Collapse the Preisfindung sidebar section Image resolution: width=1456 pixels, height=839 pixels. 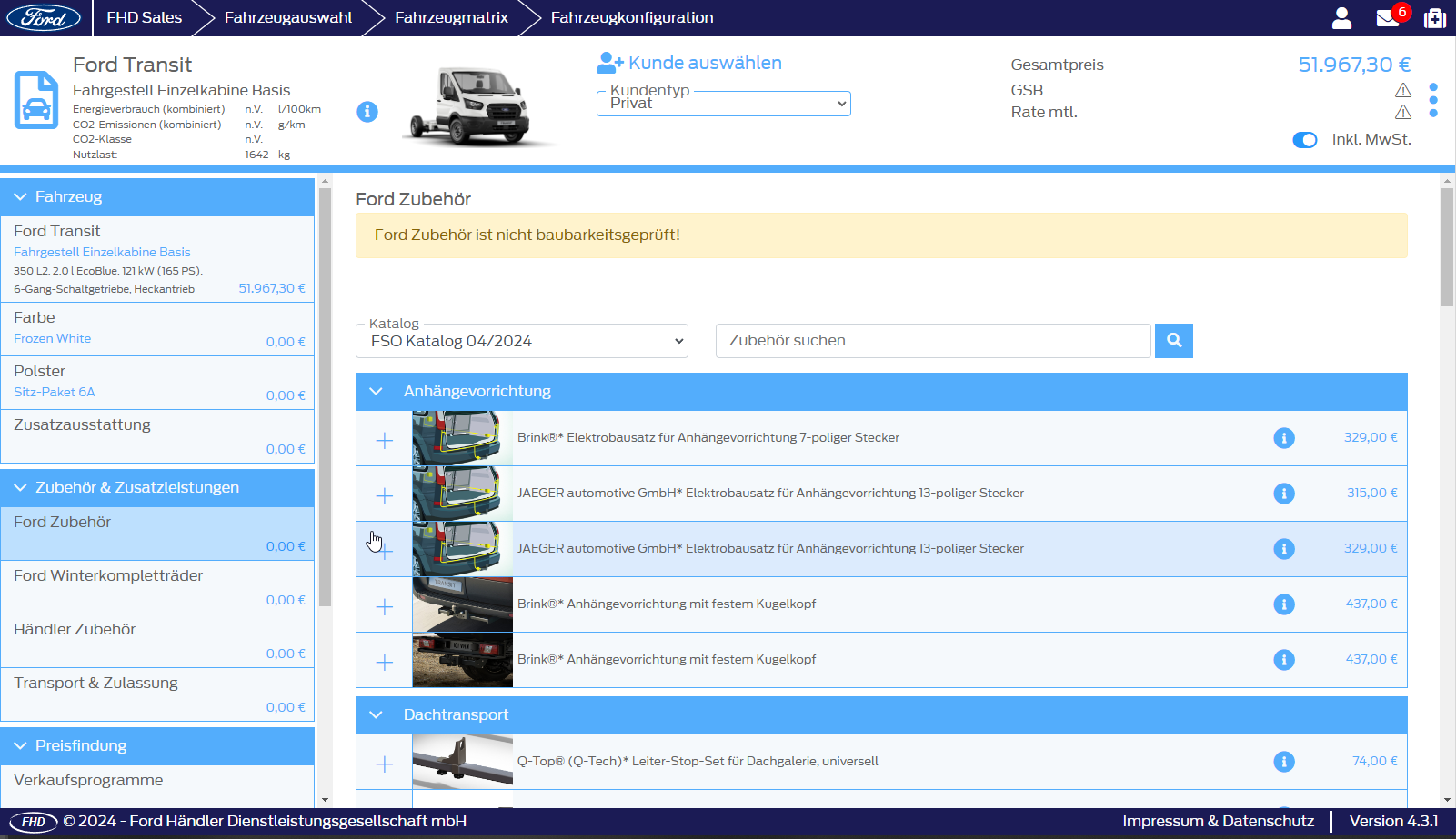(157, 746)
